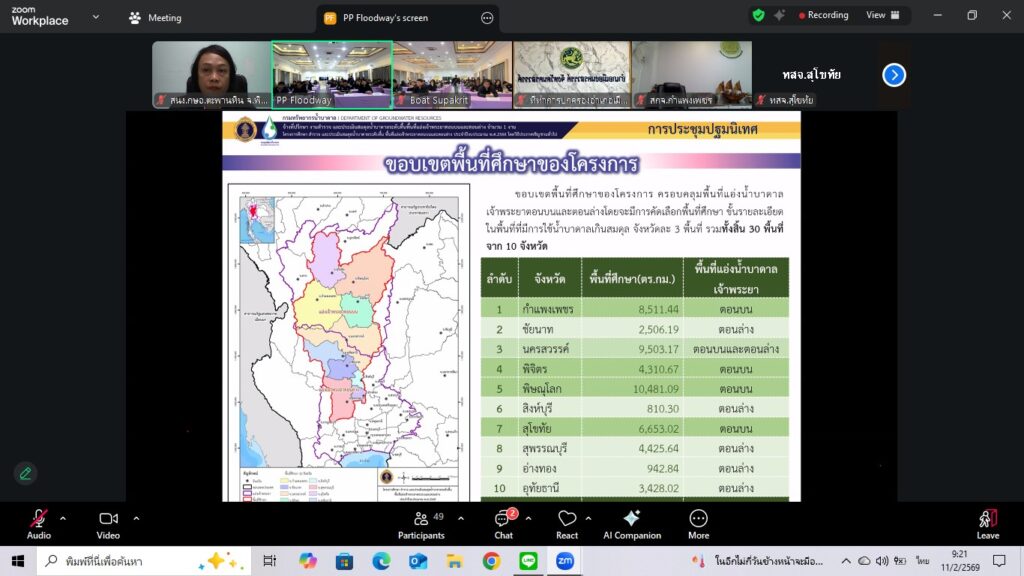The height and width of the screenshot is (576, 1024).
Task: Expand audio options chevron
Action: (x=63, y=518)
